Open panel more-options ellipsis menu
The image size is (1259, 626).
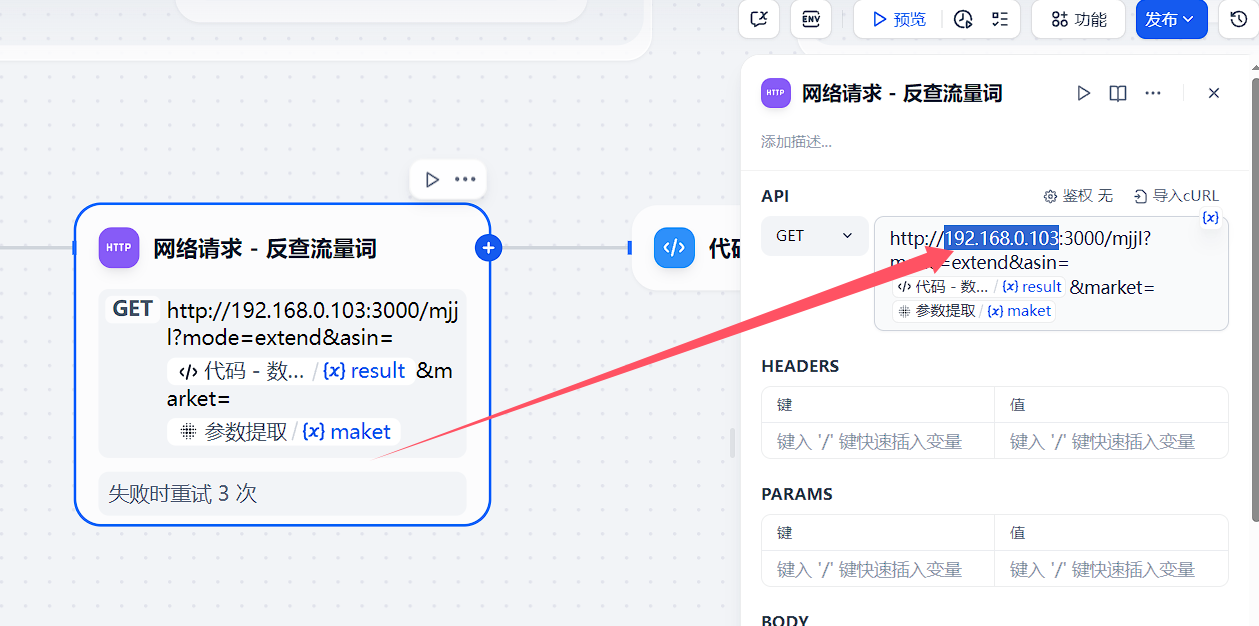coord(1153,93)
